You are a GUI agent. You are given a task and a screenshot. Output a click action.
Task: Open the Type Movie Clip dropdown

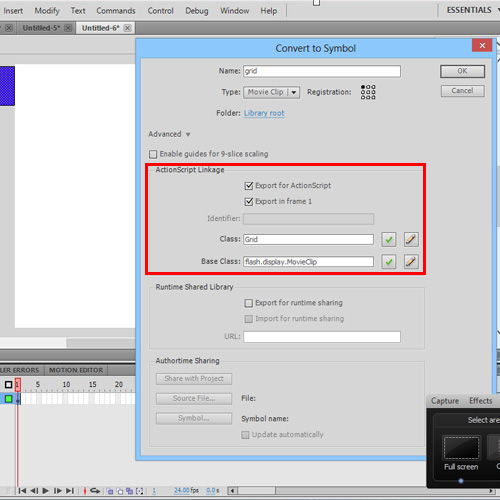pyautogui.click(x=271, y=92)
